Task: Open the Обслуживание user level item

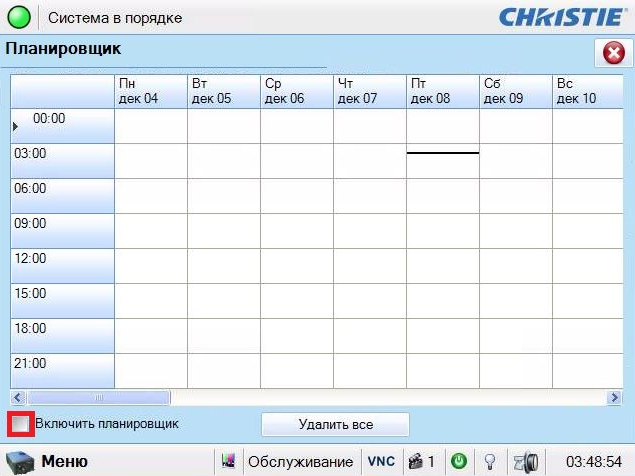Action: pyautogui.click(x=301, y=462)
